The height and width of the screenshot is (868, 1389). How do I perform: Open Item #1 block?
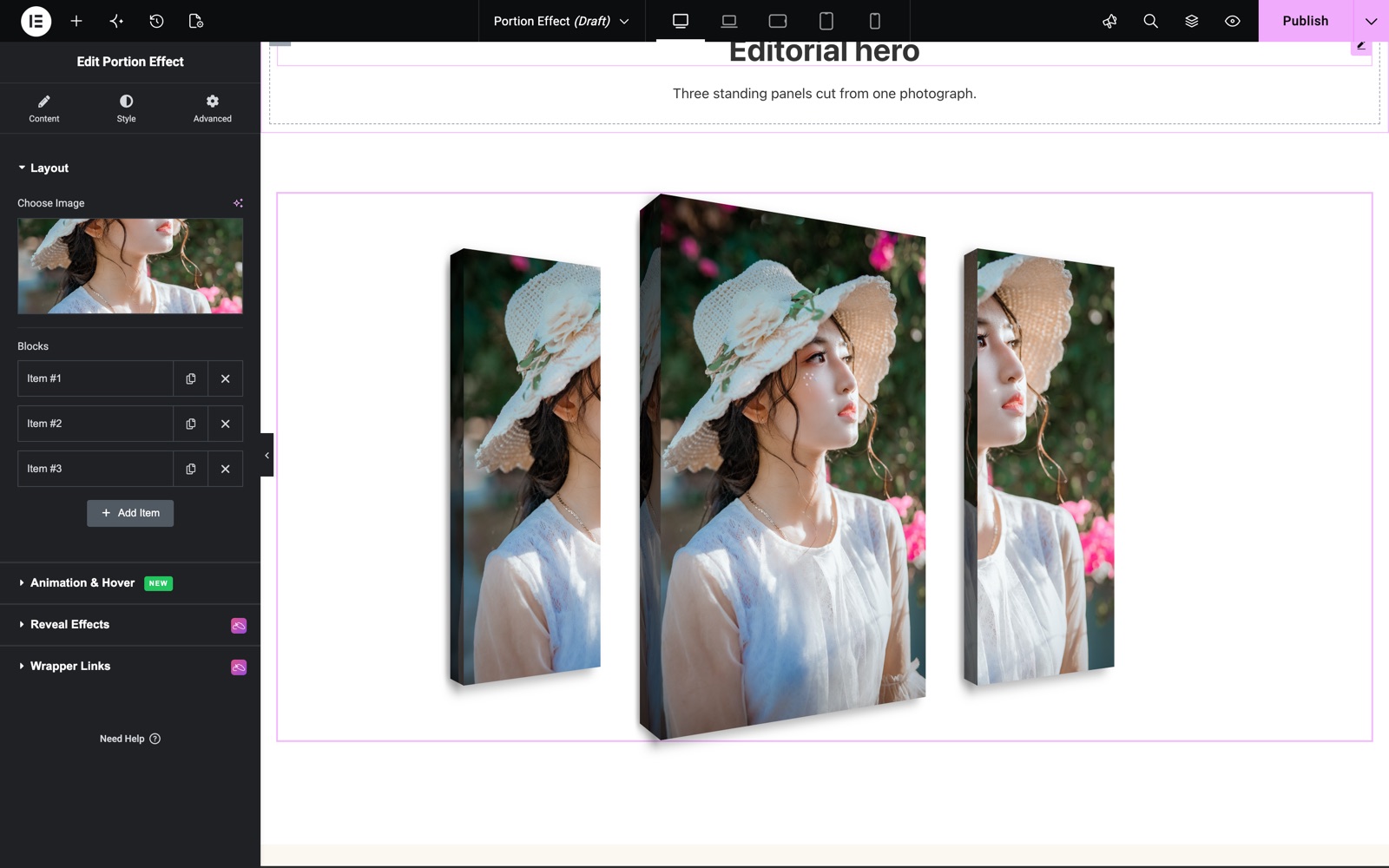95,378
